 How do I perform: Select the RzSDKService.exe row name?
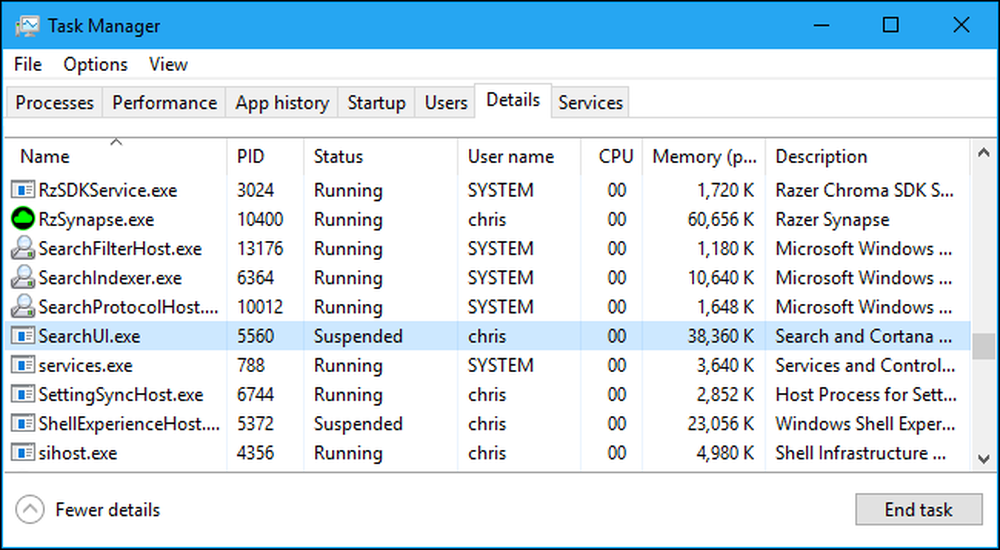point(108,190)
